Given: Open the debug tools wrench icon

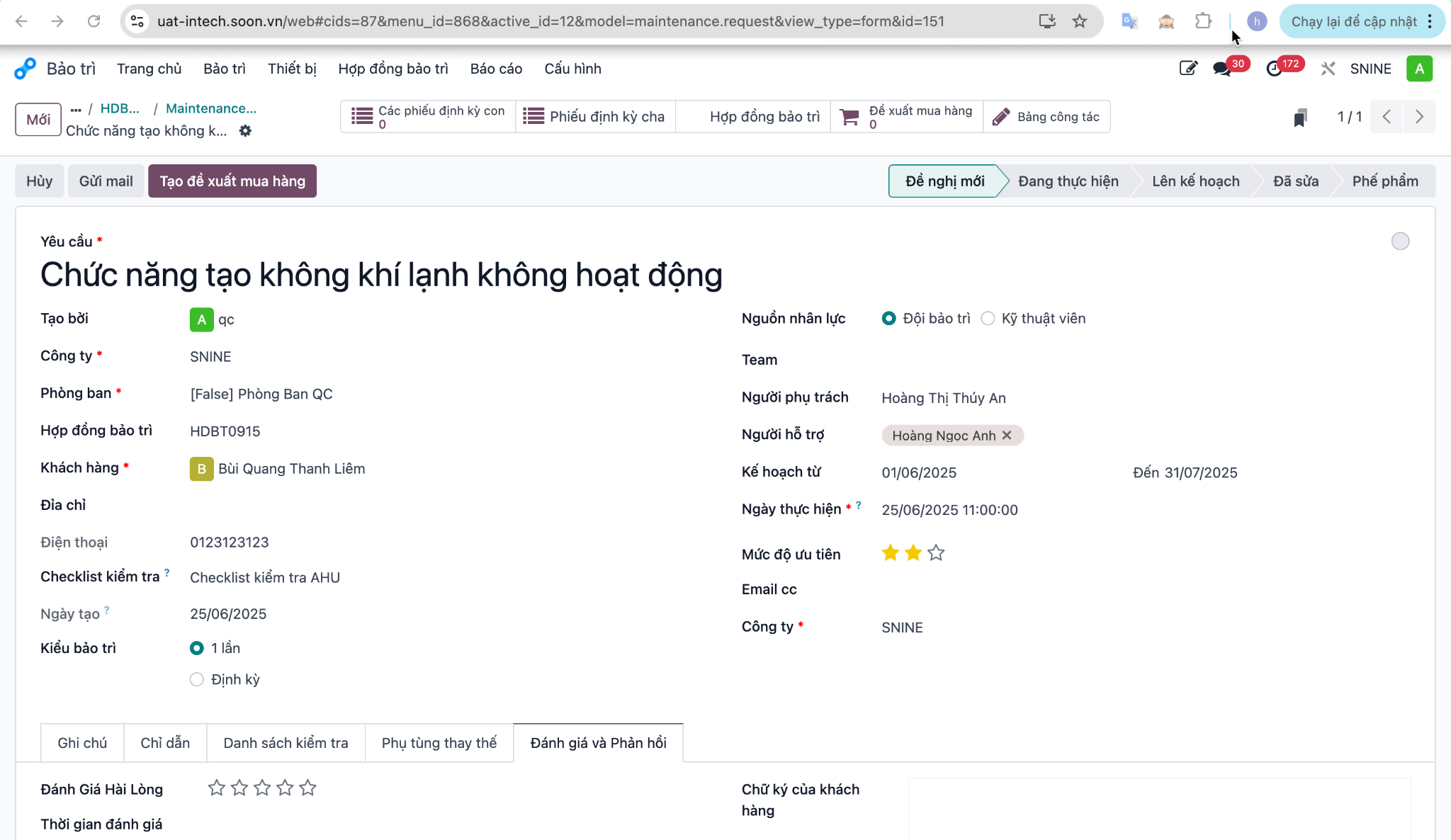Looking at the screenshot, I should click(x=1328, y=69).
